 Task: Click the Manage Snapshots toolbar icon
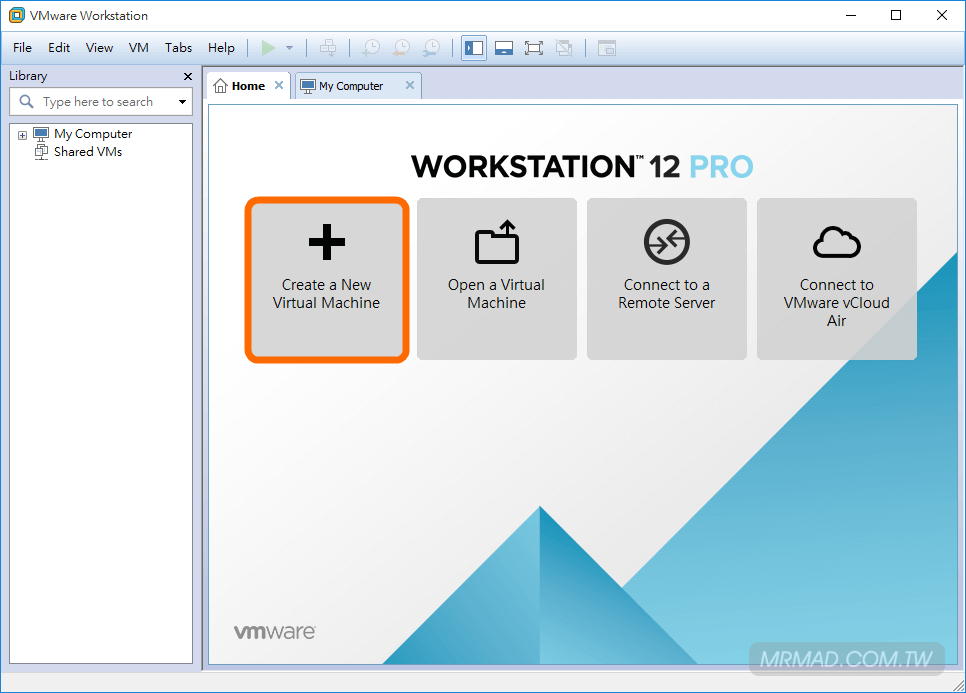(x=431, y=48)
